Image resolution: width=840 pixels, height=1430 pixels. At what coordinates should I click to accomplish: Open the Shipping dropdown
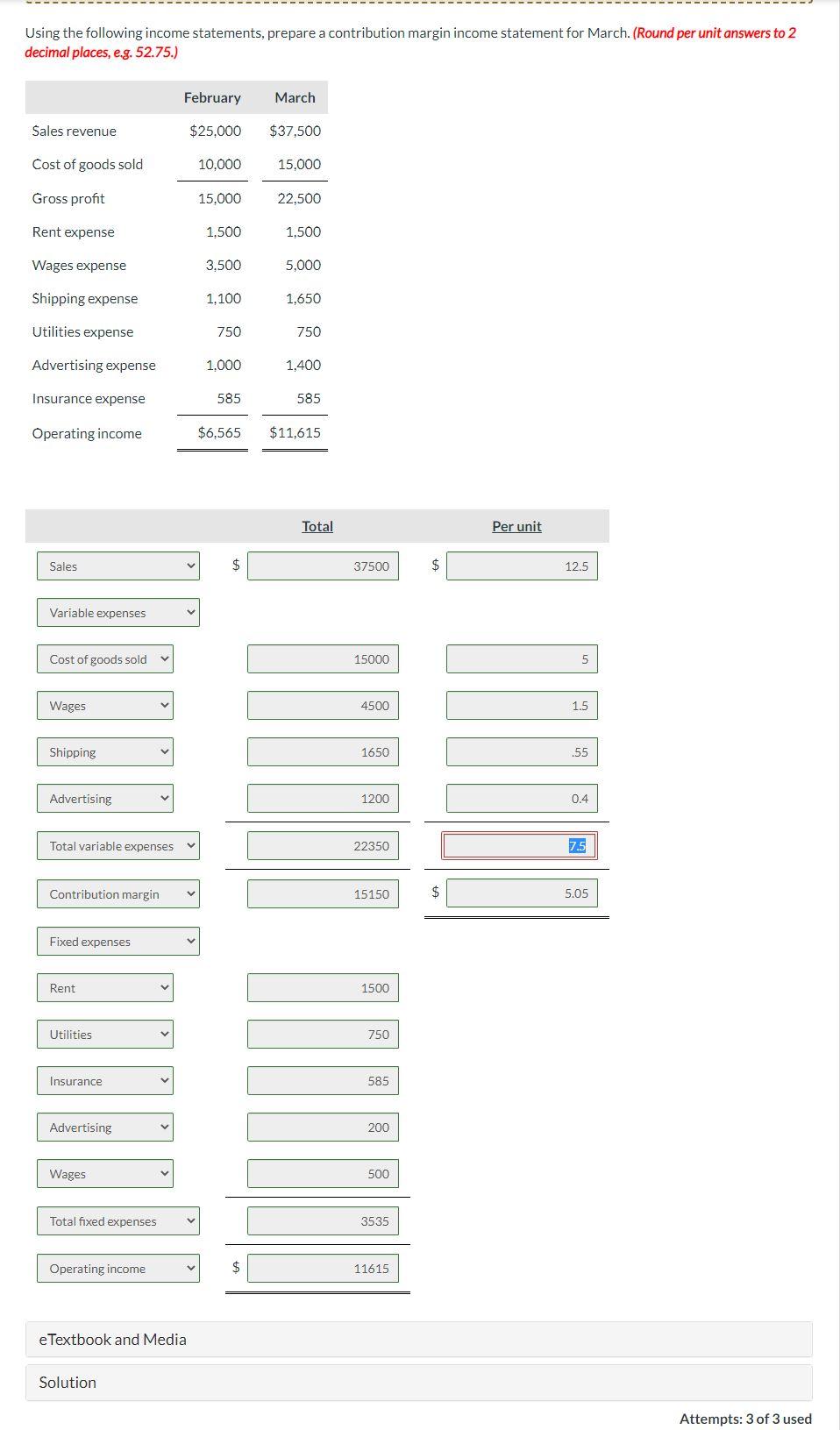(x=105, y=751)
